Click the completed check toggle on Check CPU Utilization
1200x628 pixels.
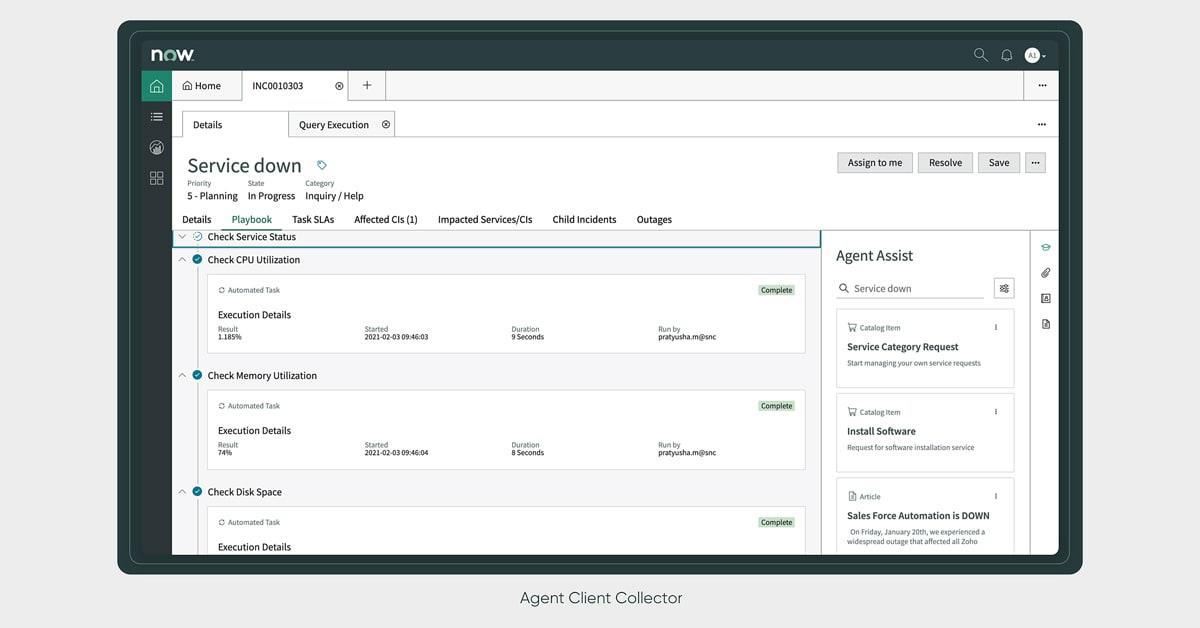click(x=195, y=259)
